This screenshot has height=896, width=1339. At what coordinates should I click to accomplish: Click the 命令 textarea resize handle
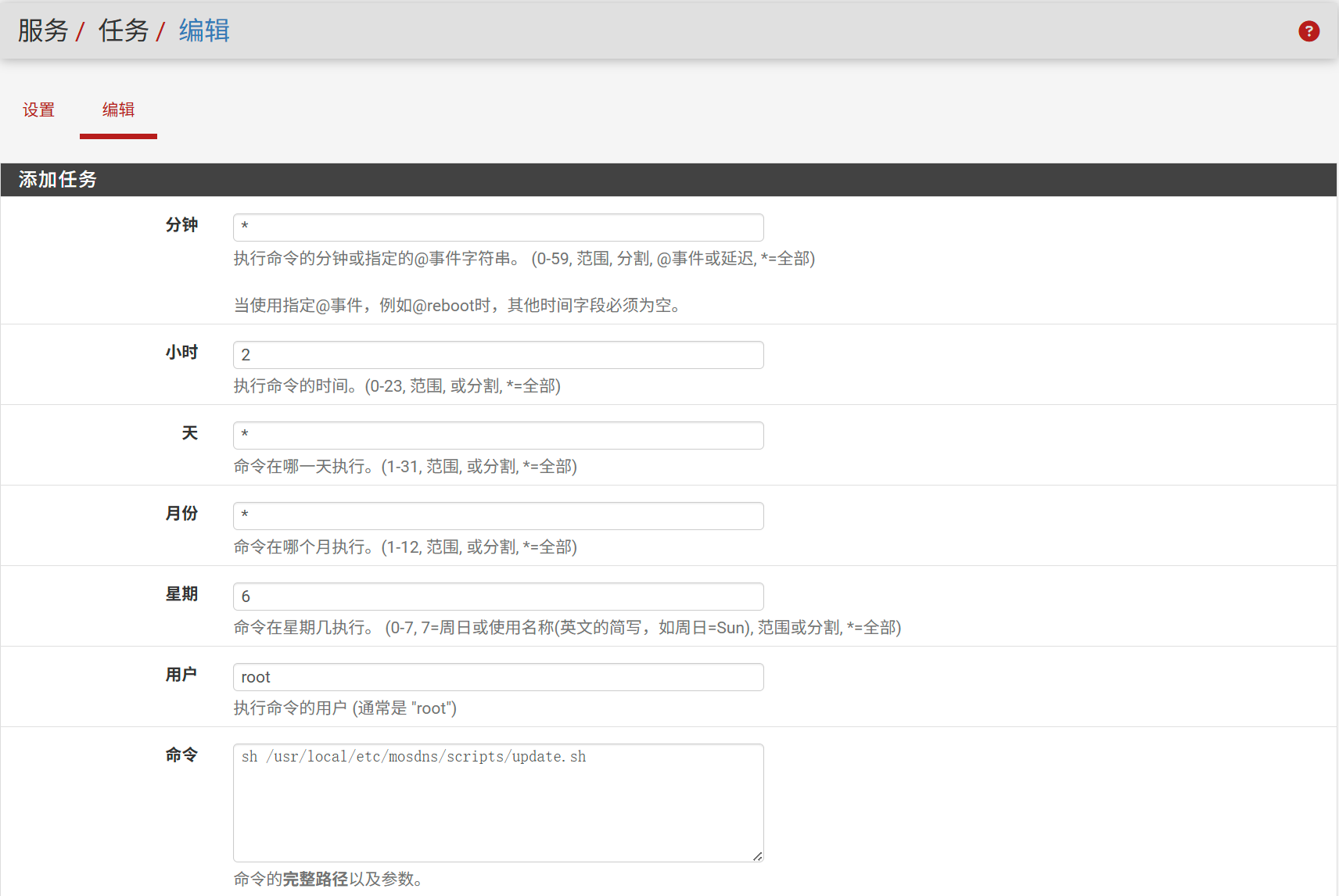[x=757, y=856]
